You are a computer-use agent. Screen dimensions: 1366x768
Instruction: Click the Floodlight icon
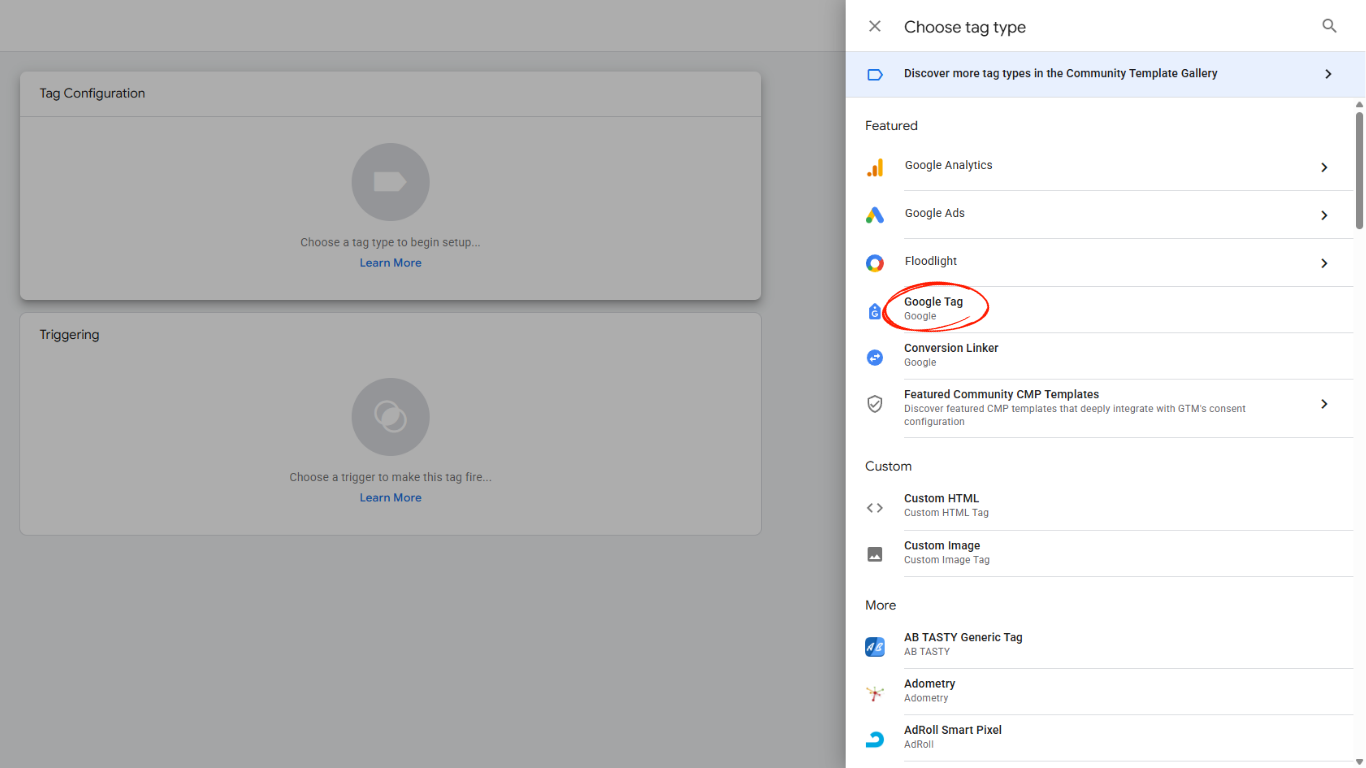pos(875,262)
